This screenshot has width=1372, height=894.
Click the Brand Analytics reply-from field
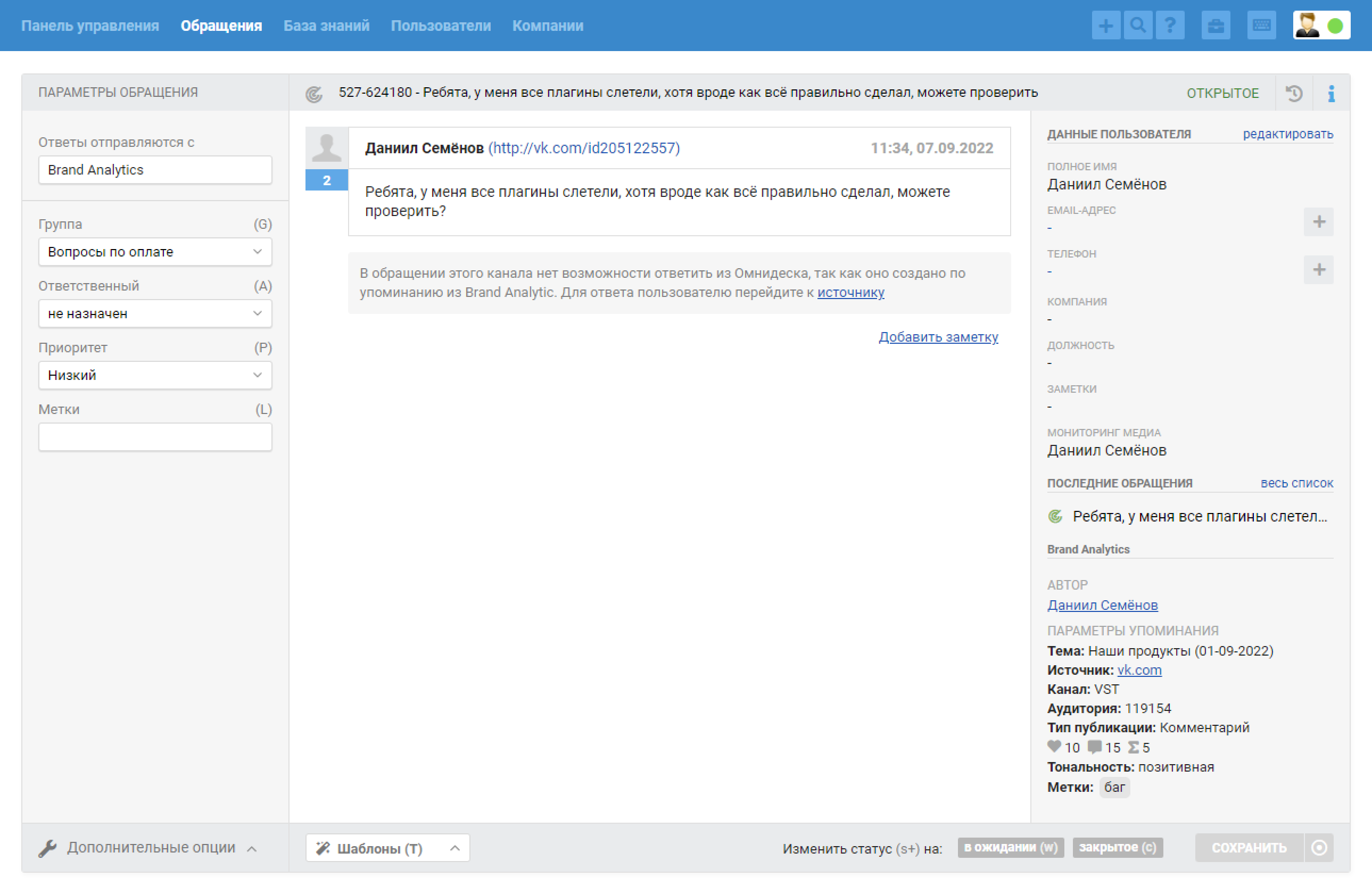[155, 170]
